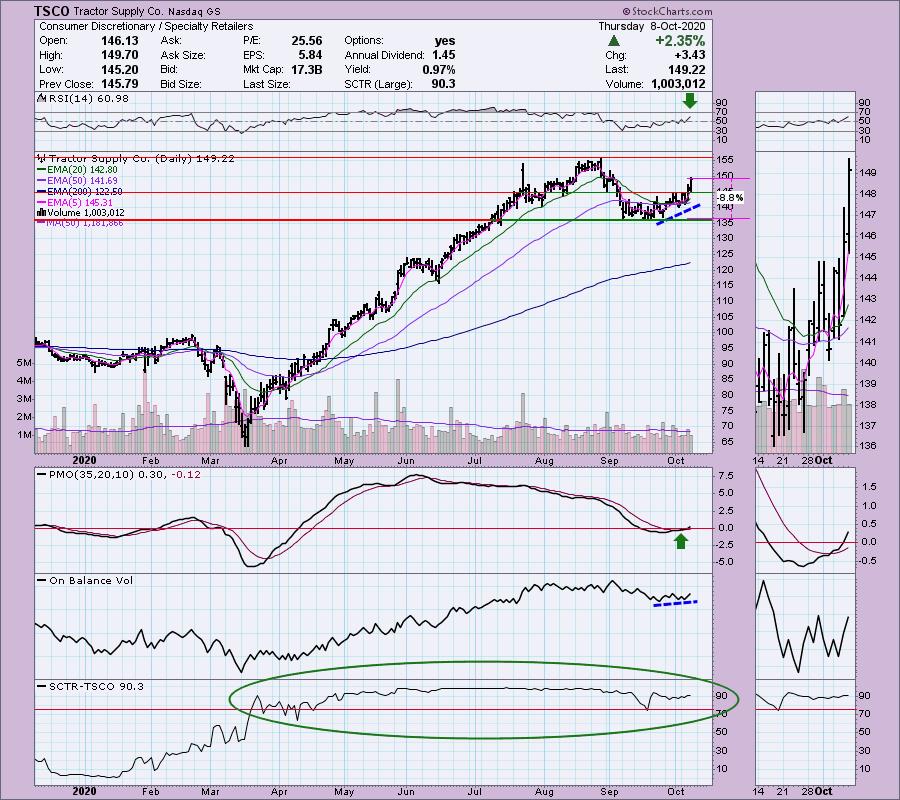Image resolution: width=900 pixels, height=800 pixels.
Task: Click the volume bars icon in the price legend
Action: point(41,212)
